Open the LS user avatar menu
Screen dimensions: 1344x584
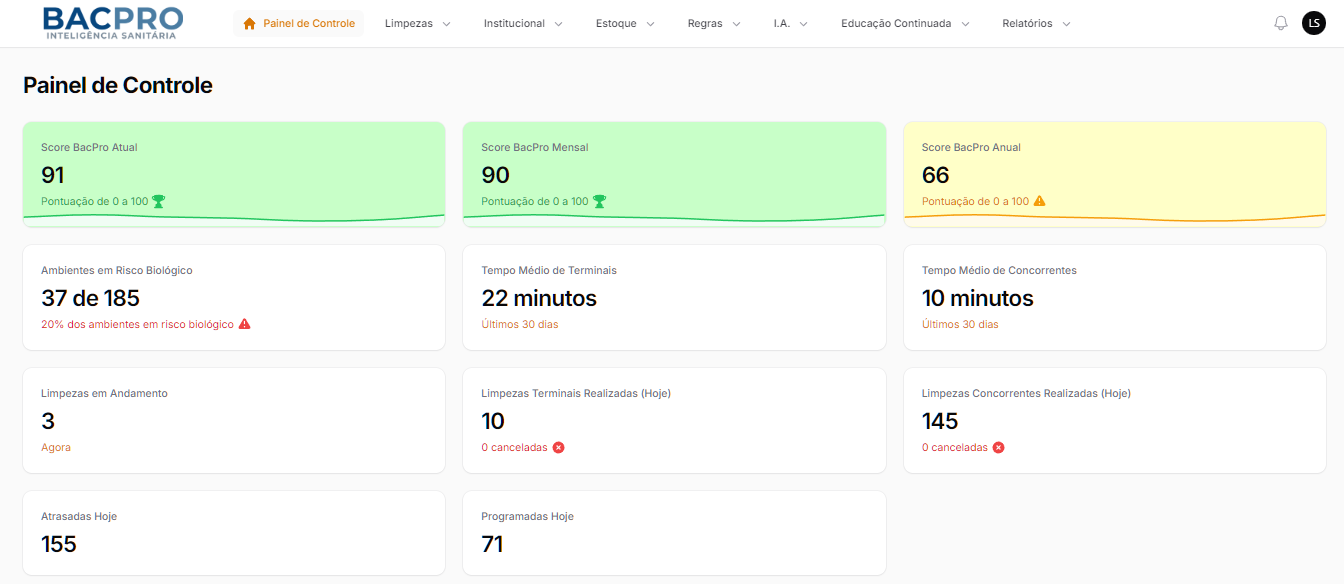[x=1313, y=23]
